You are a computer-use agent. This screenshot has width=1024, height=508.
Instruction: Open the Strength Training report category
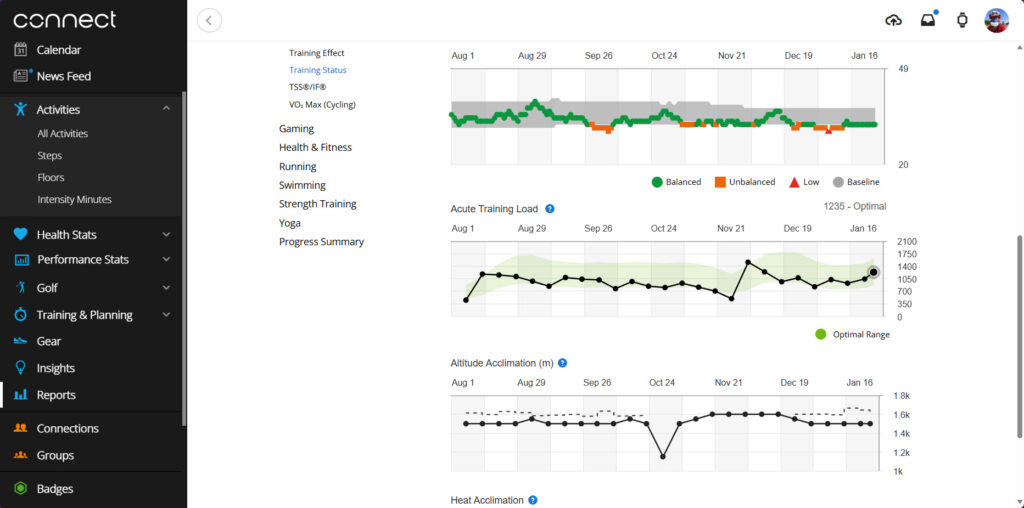(x=317, y=204)
